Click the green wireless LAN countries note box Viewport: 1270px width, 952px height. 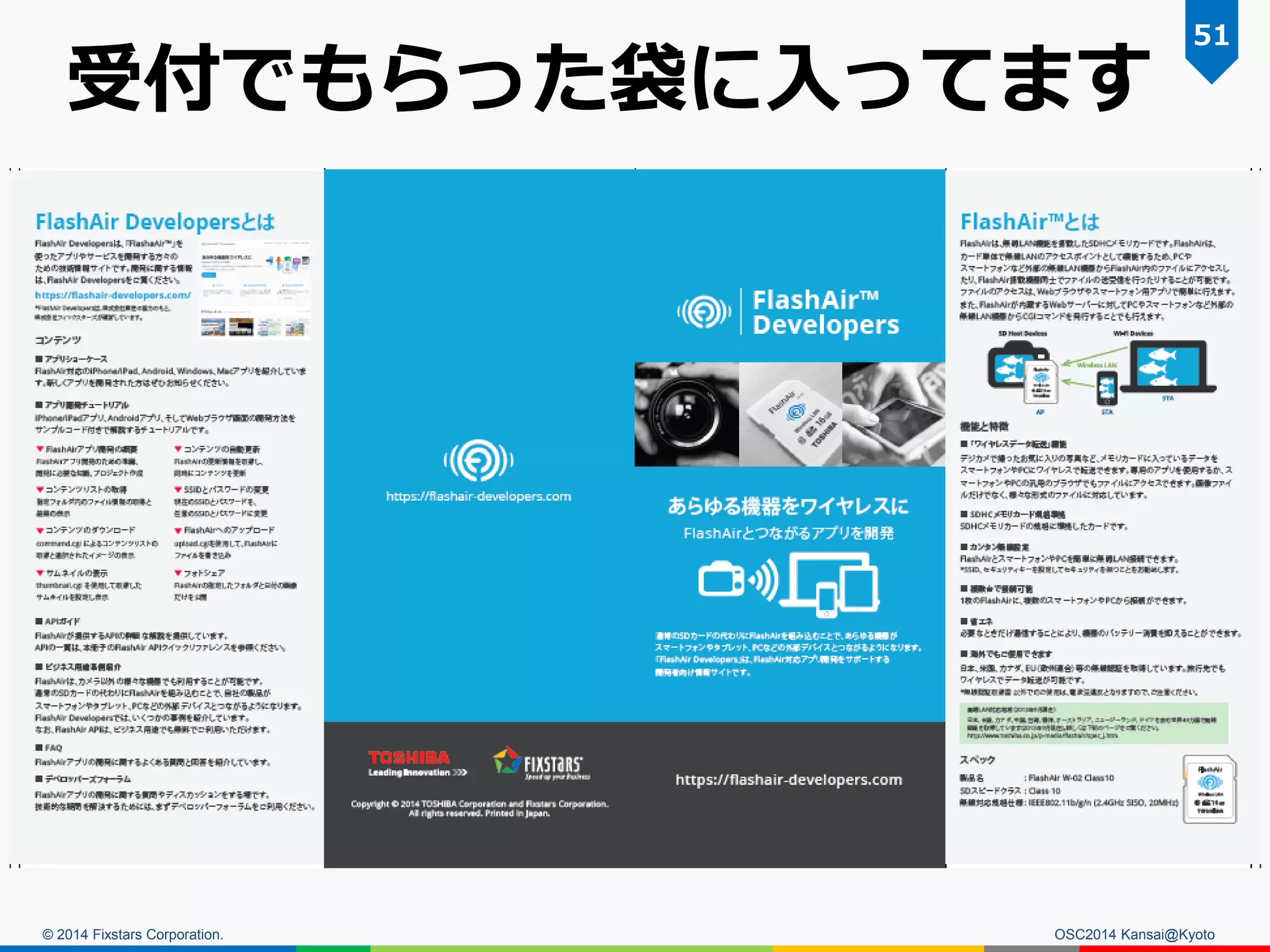point(1094,723)
